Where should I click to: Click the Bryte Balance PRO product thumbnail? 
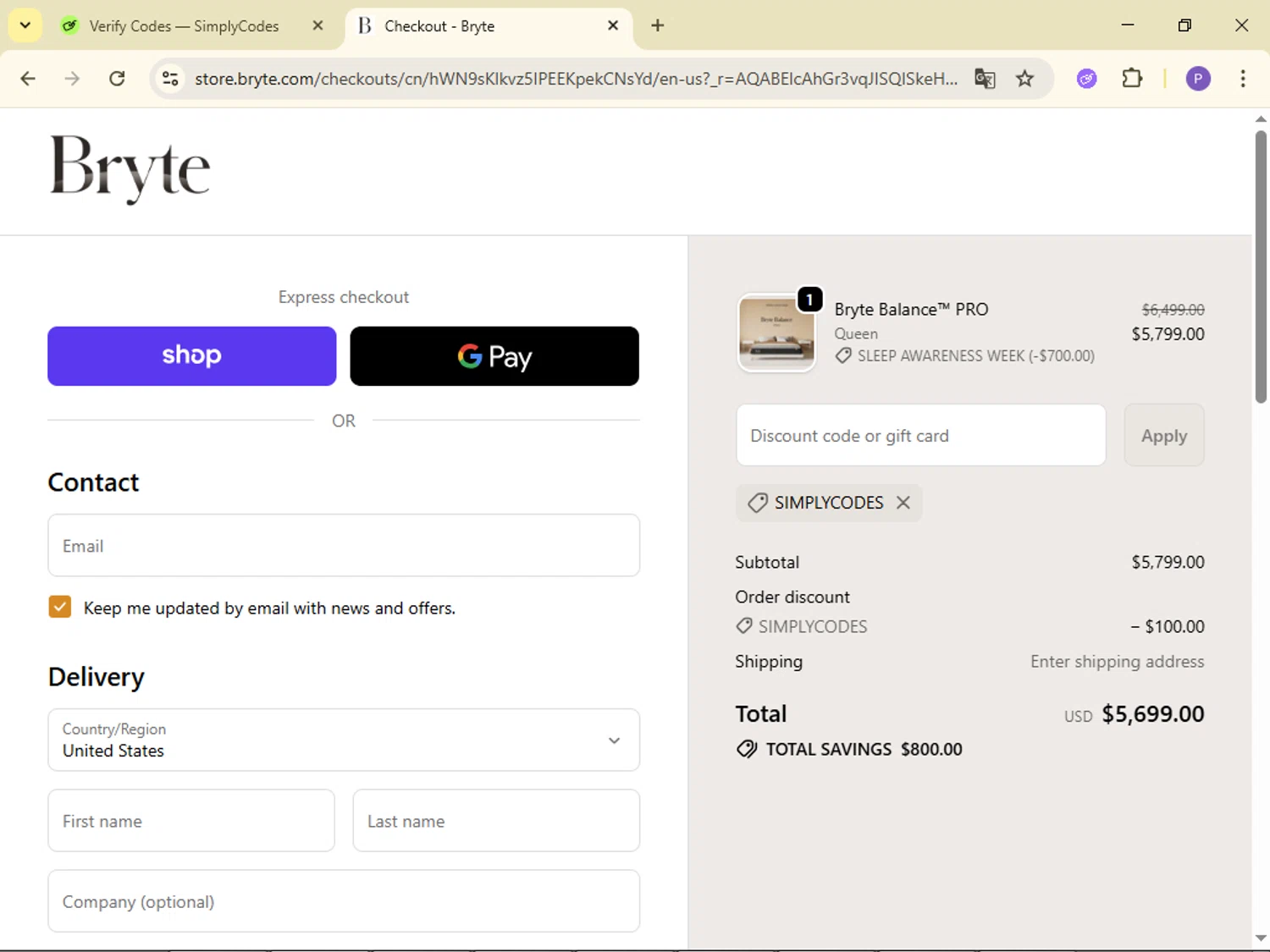(x=776, y=333)
